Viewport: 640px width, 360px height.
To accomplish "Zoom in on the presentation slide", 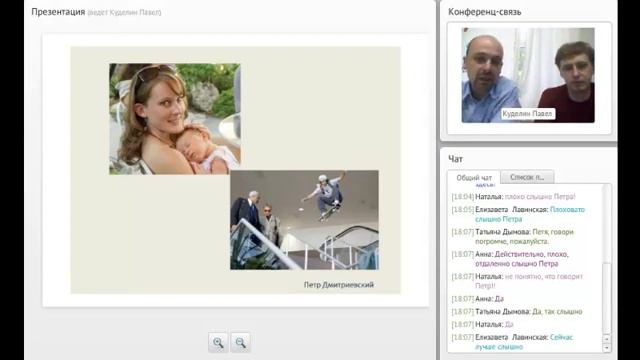I will tap(218, 342).
